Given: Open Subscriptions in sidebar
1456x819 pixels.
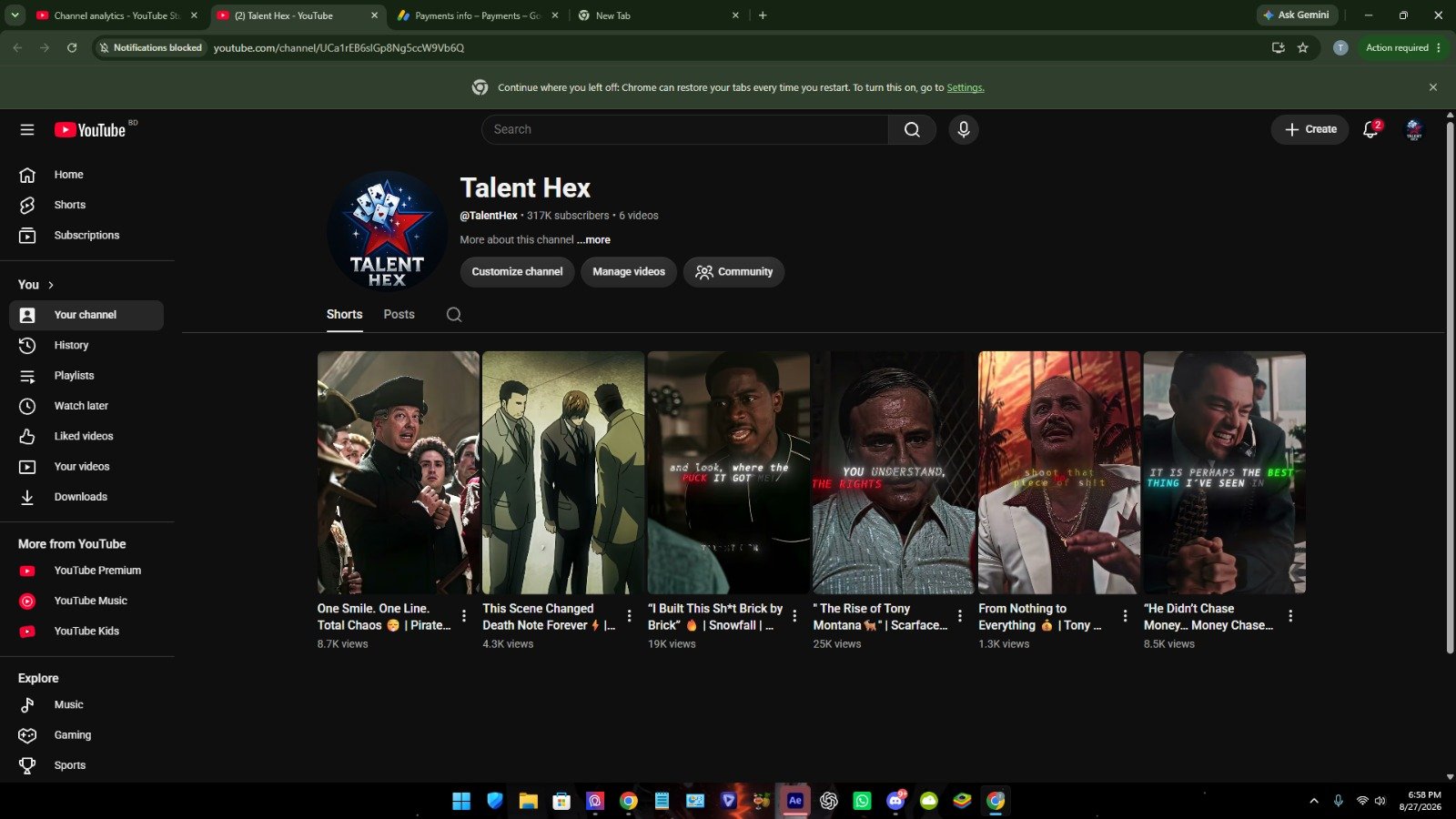Looking at the screenshot, I should pyautogui.click(x=86, y=235).
